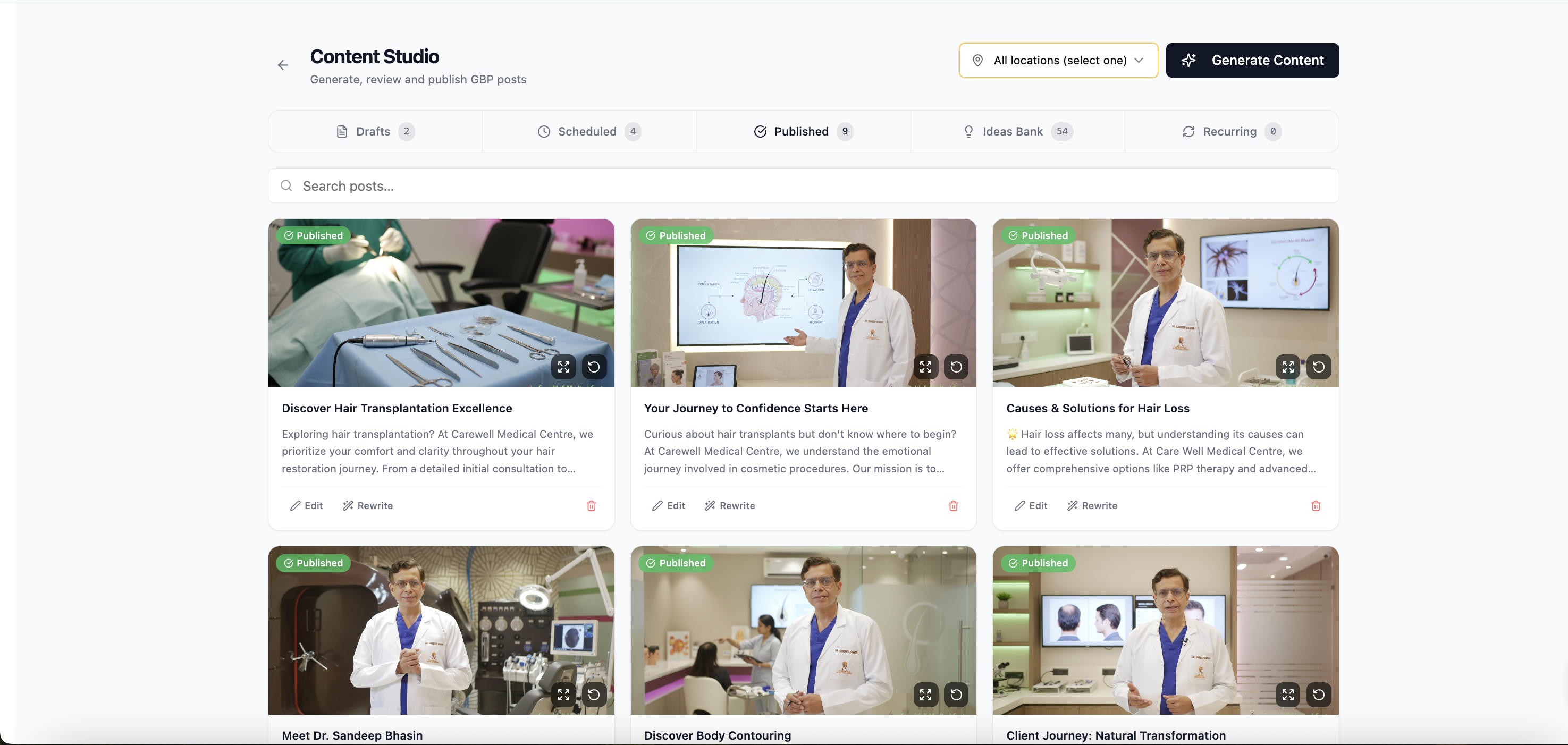Expand the Meet Dr. Sandeep Bhasin regenerate option
Viewport: 1568px width, 745px height.
coord(594,695)
